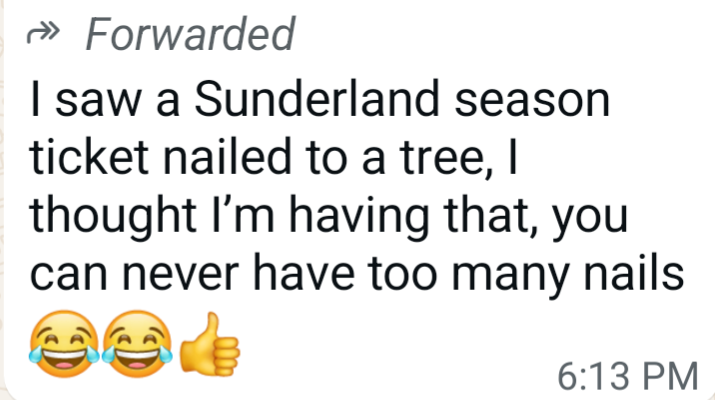Image resolution: width=715 pixels, height=400 pixels.
Task: Tap the italic Forwarded label
Action: pyautogui.click(x=189, y=36)
